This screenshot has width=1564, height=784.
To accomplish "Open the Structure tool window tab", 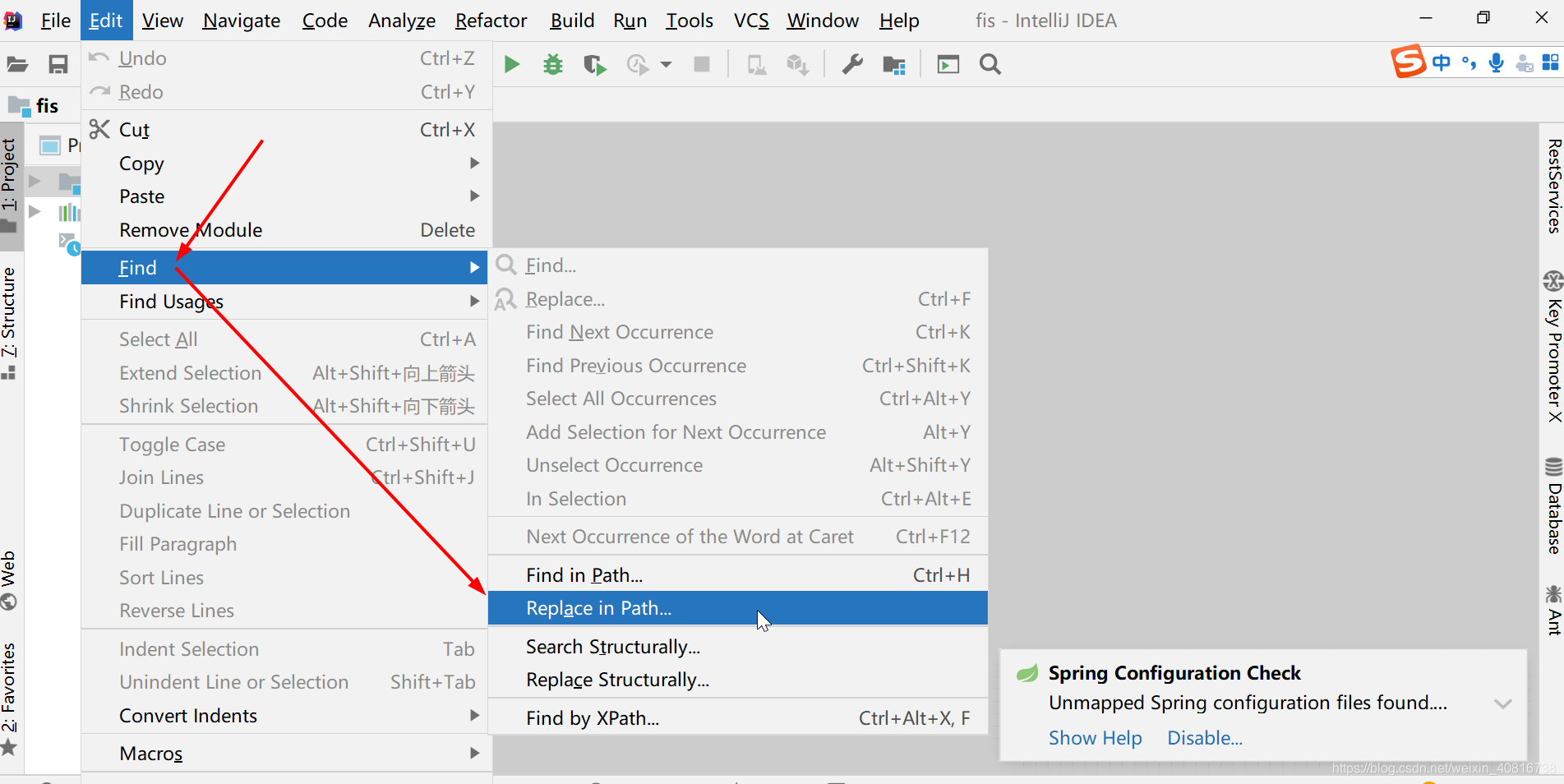I will pos(10,323).
